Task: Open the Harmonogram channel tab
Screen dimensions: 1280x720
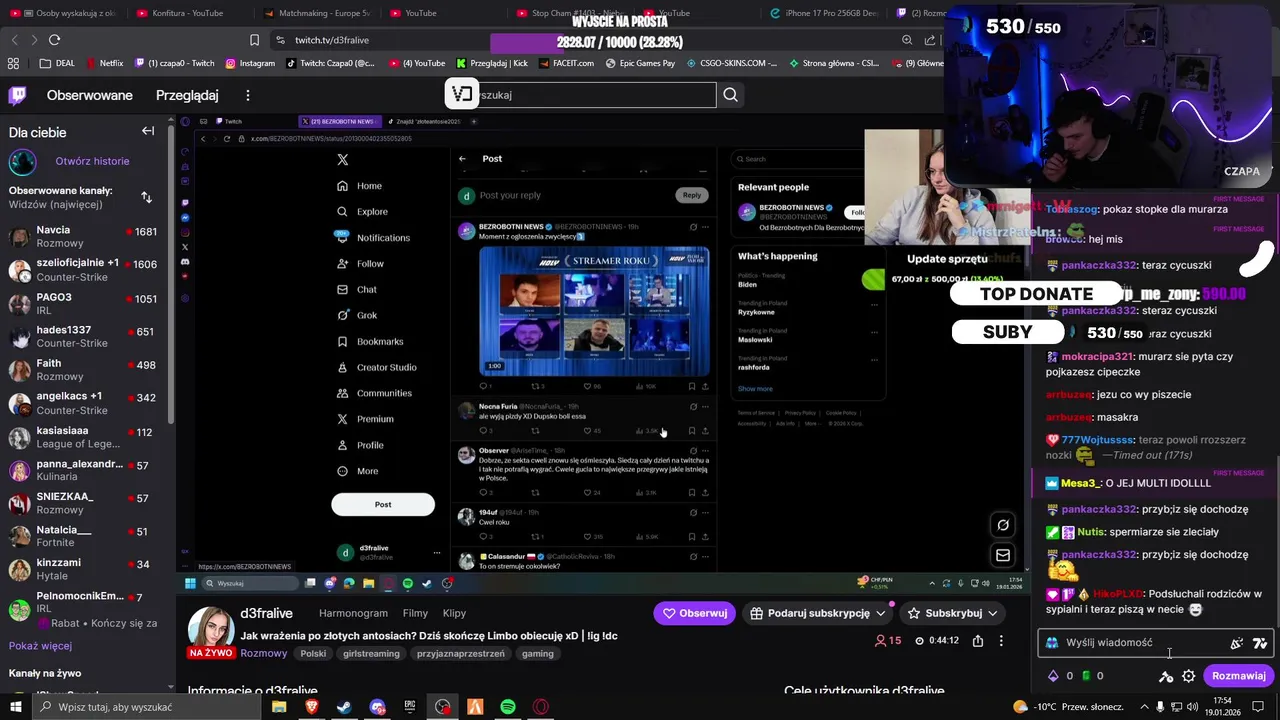Action: click(353, 613)
